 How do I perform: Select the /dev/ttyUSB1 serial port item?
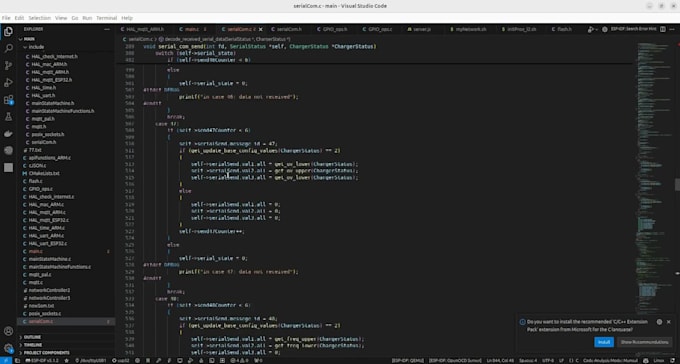(91, 361)
